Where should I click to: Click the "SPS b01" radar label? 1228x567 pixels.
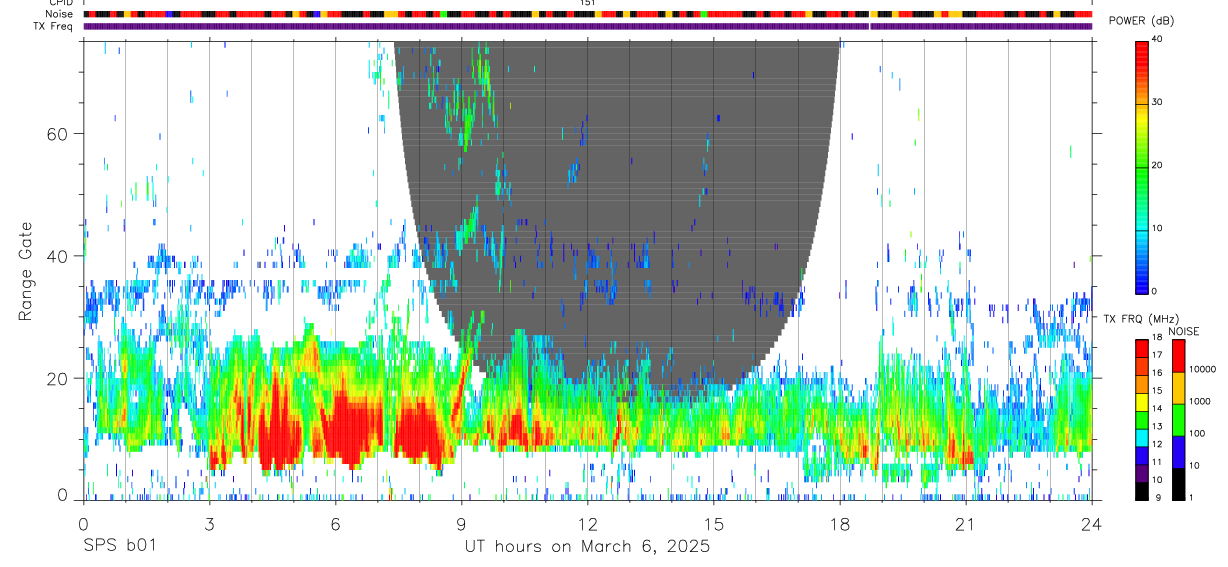pyautogui.click(x=119, y=546)
